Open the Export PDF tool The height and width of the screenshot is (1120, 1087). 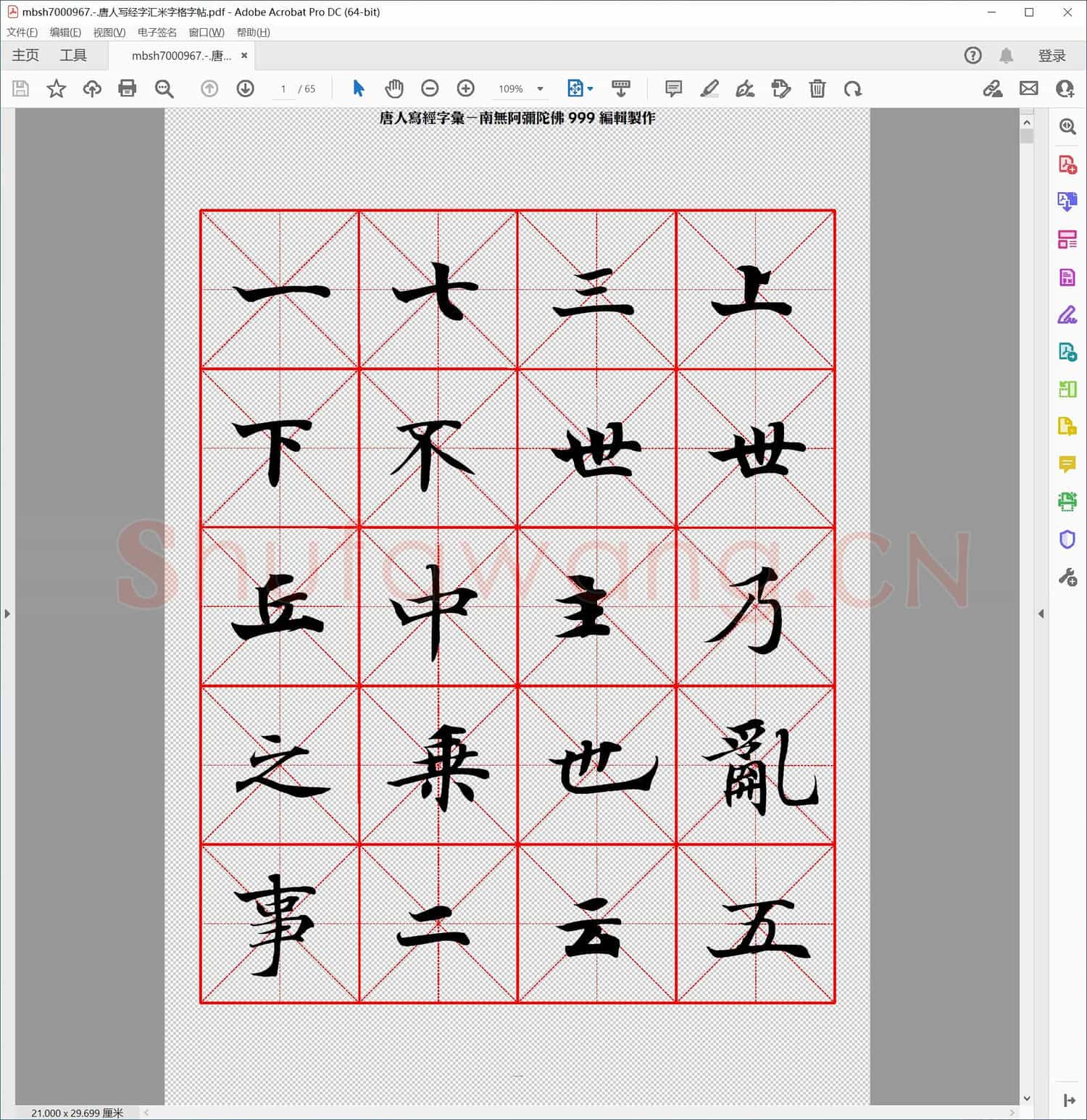pos(1067,203)
